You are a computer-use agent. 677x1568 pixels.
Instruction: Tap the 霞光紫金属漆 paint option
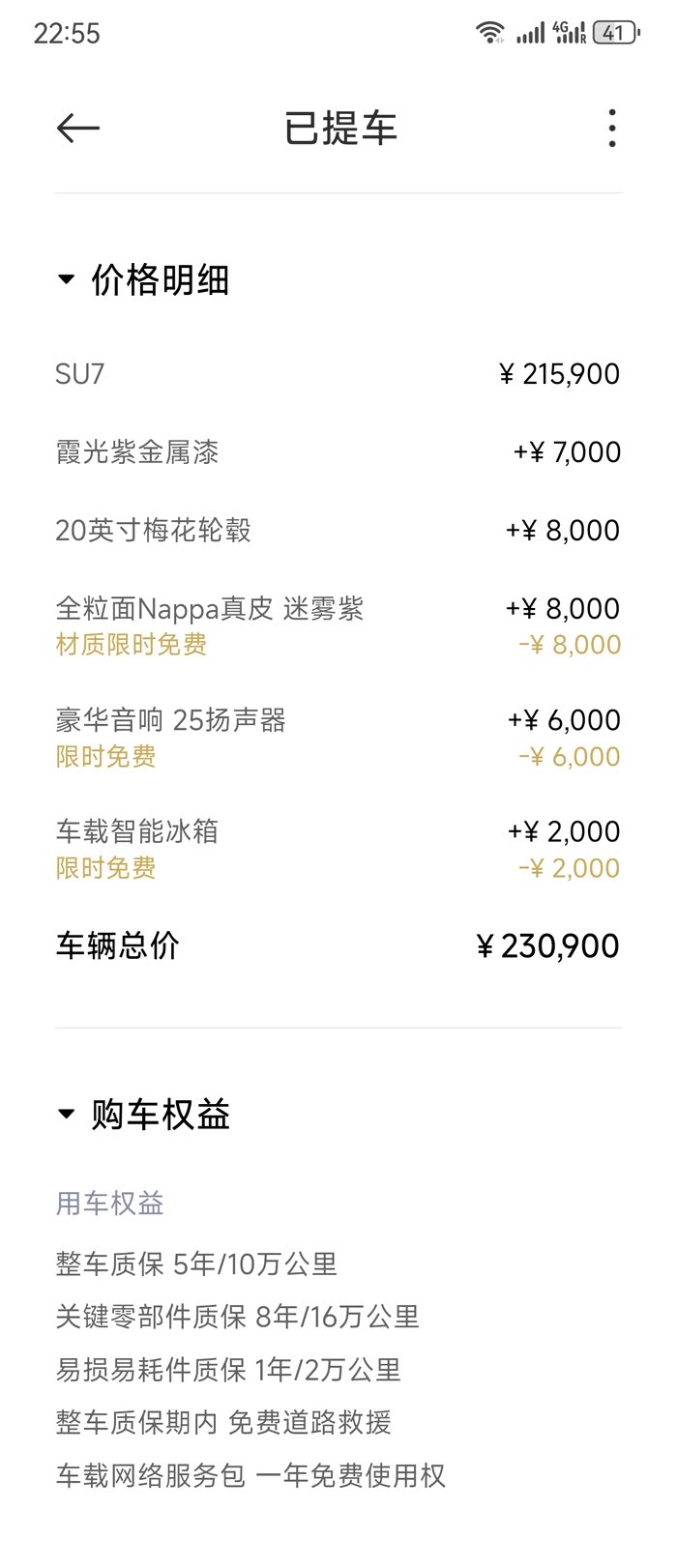[137, 452]
